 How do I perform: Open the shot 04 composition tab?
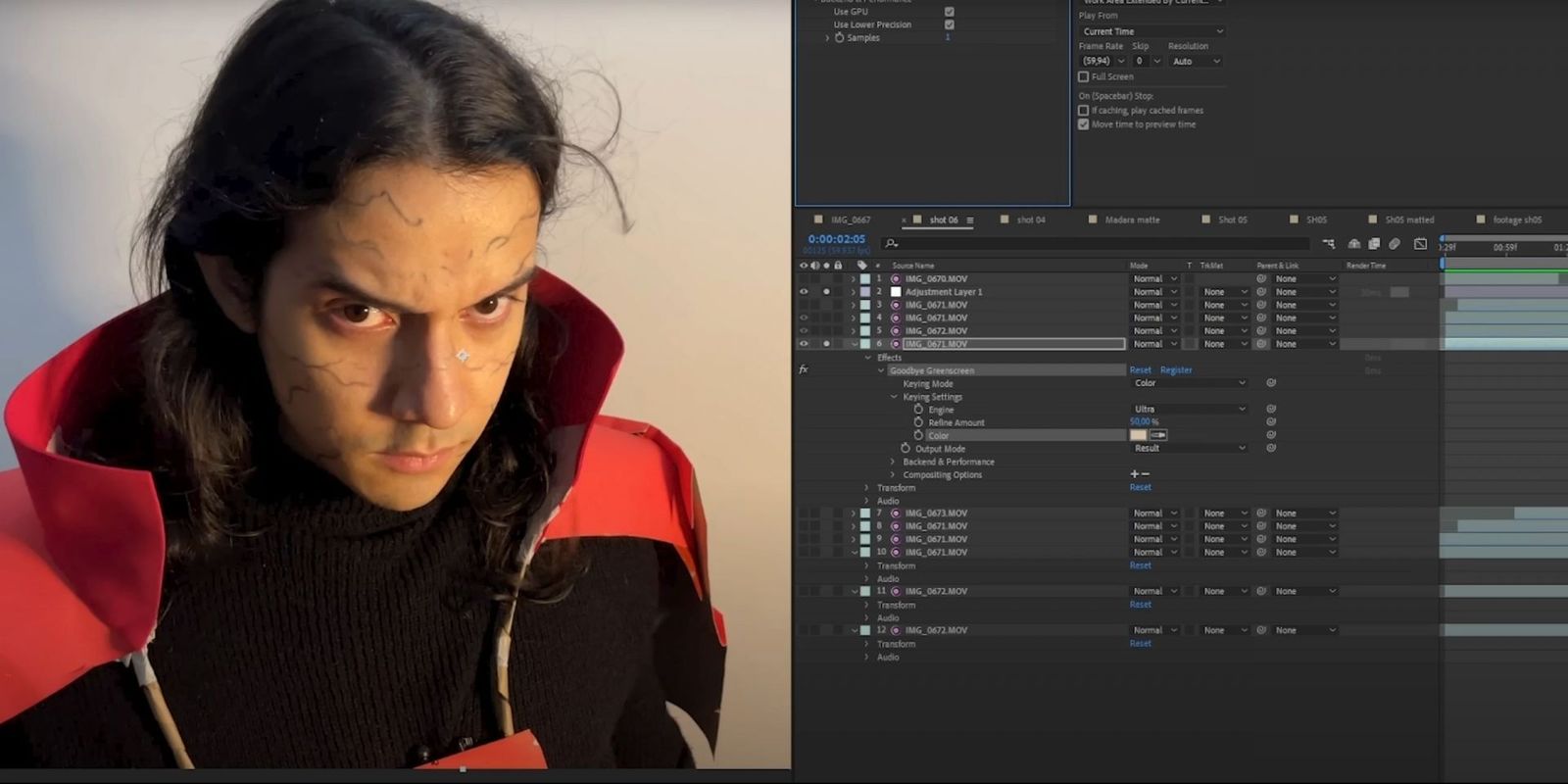(x=1030, y=220)
